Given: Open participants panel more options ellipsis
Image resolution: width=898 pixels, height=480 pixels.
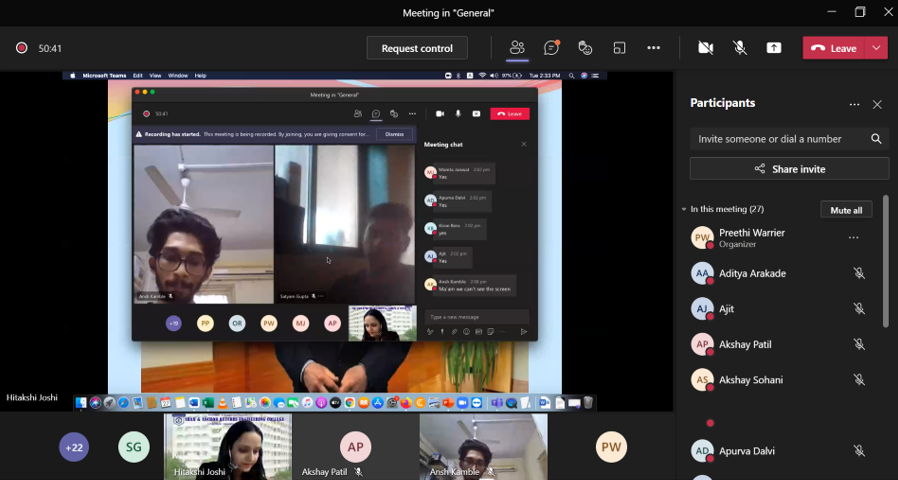Looking at the screenshot, I should click(x=854, y=104).
